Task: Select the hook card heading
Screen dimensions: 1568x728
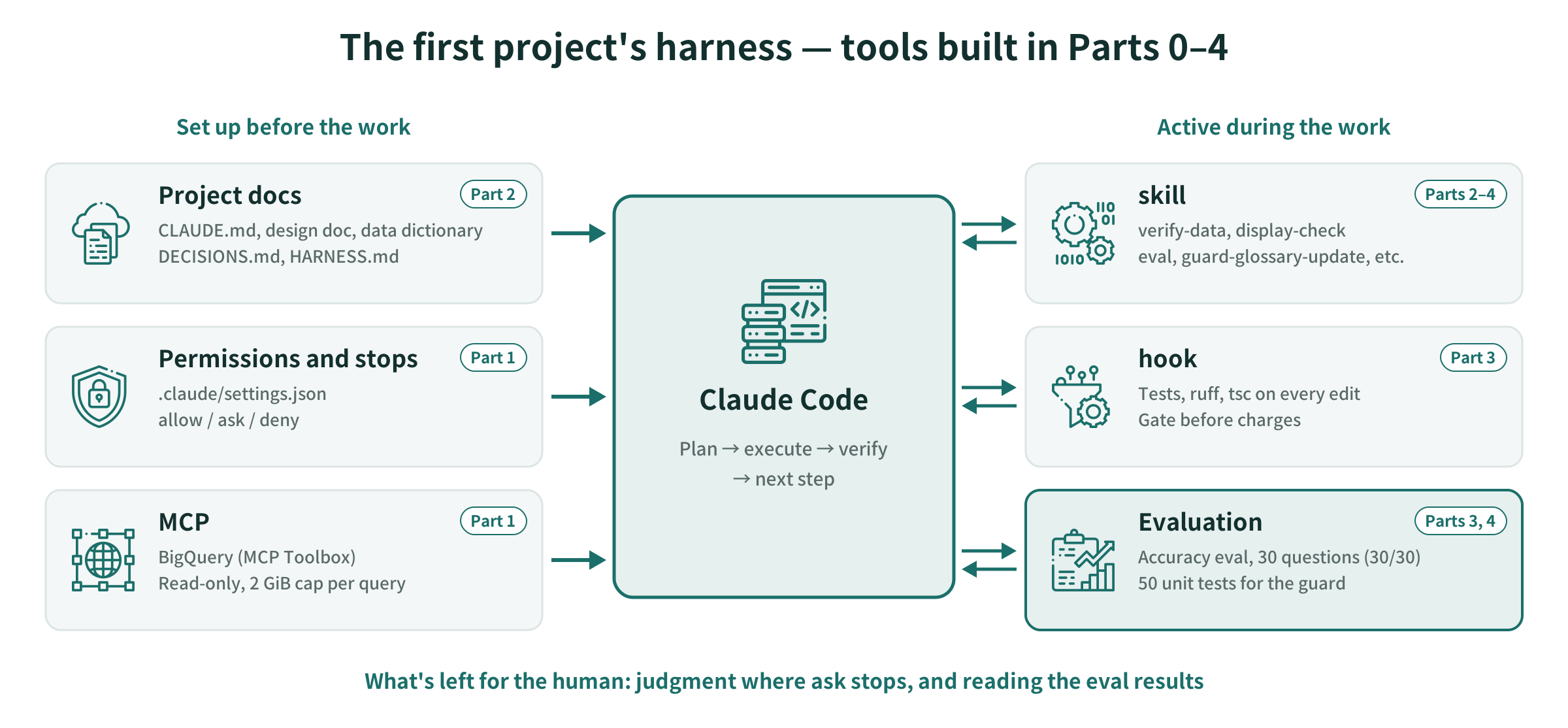Action: pyautogui.click(x=1168, y=359)
